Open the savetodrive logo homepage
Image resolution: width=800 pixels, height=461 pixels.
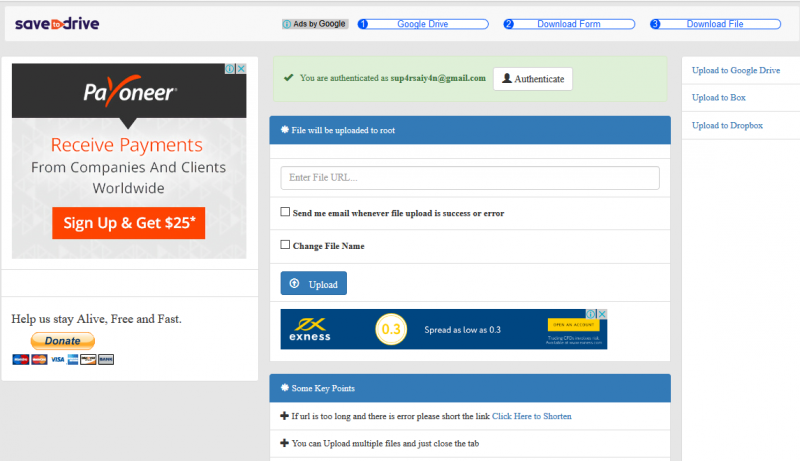point(57,23)
